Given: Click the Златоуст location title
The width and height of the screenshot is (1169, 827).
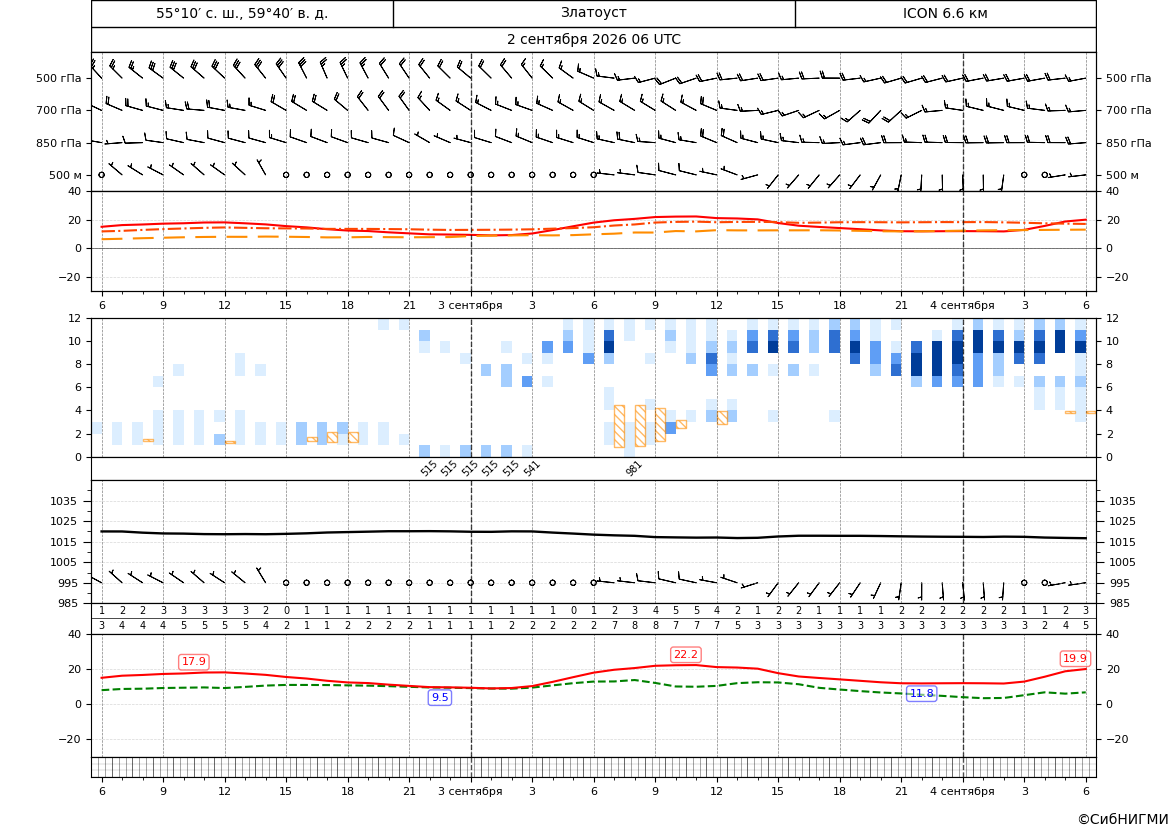Looking at the screenshot, I should [x=593, y=13].
